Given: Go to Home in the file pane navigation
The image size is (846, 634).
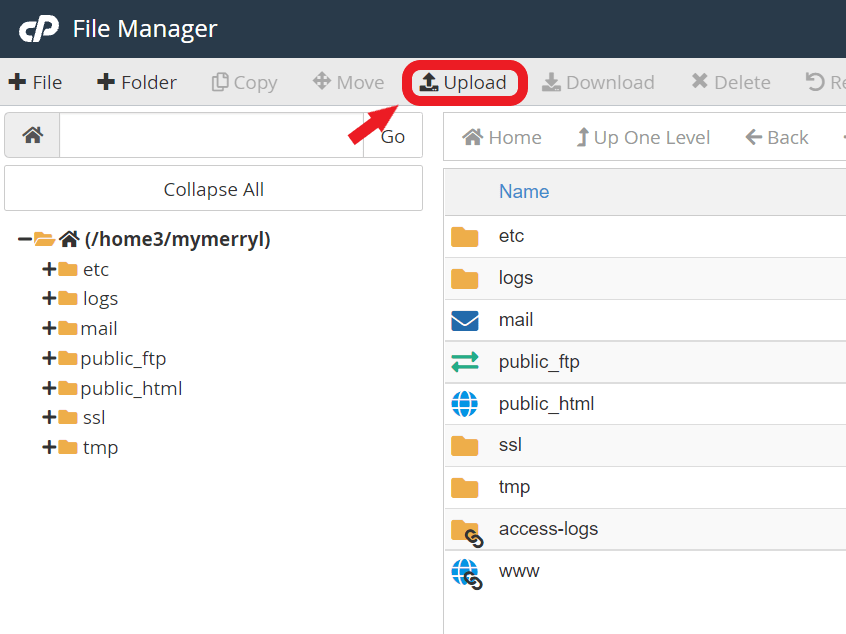Looking at the screenshot, I should (502, 138).
